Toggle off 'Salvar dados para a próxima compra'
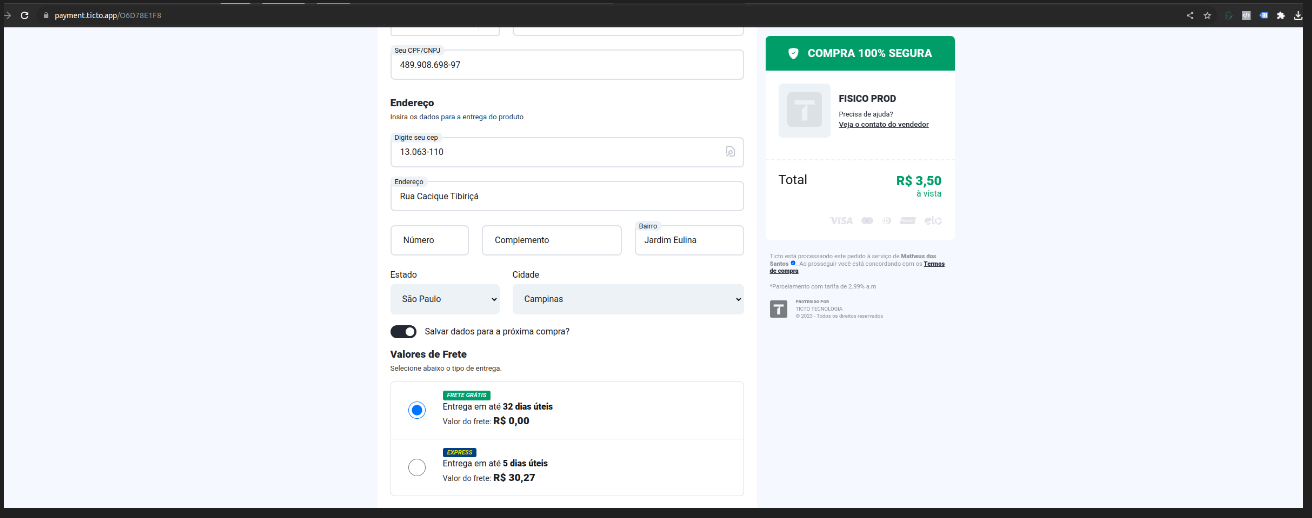The height and width of the screenshot is (518, 1312). 403,331
